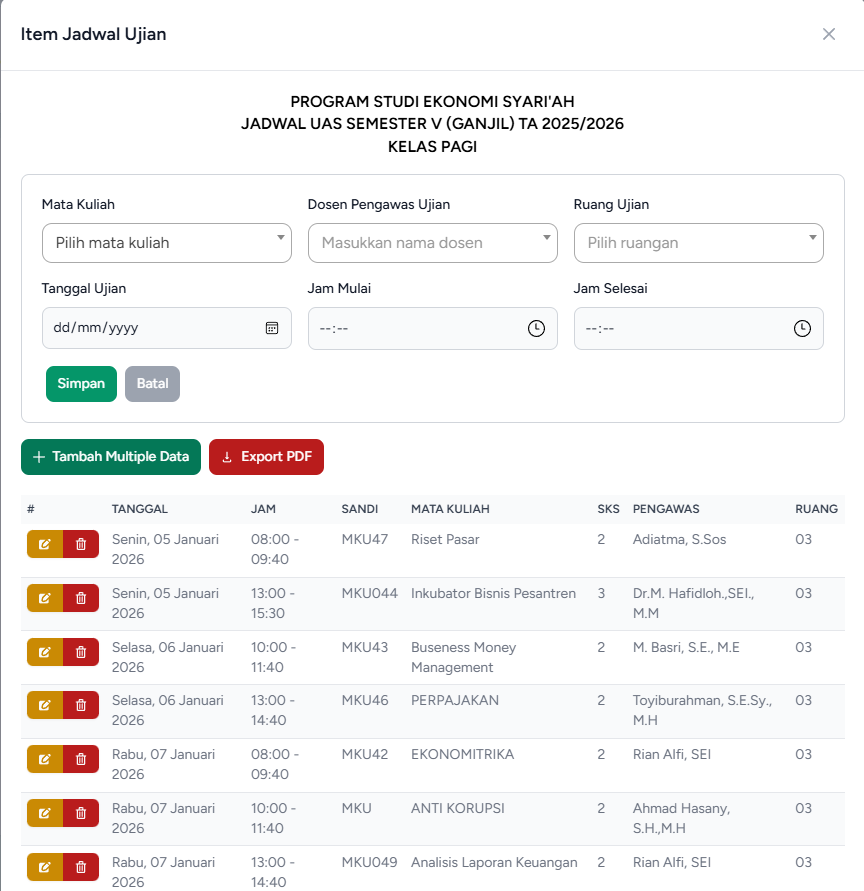Click the Riset Pasar course name
The image size is (864, 891).
pos(445,539)
